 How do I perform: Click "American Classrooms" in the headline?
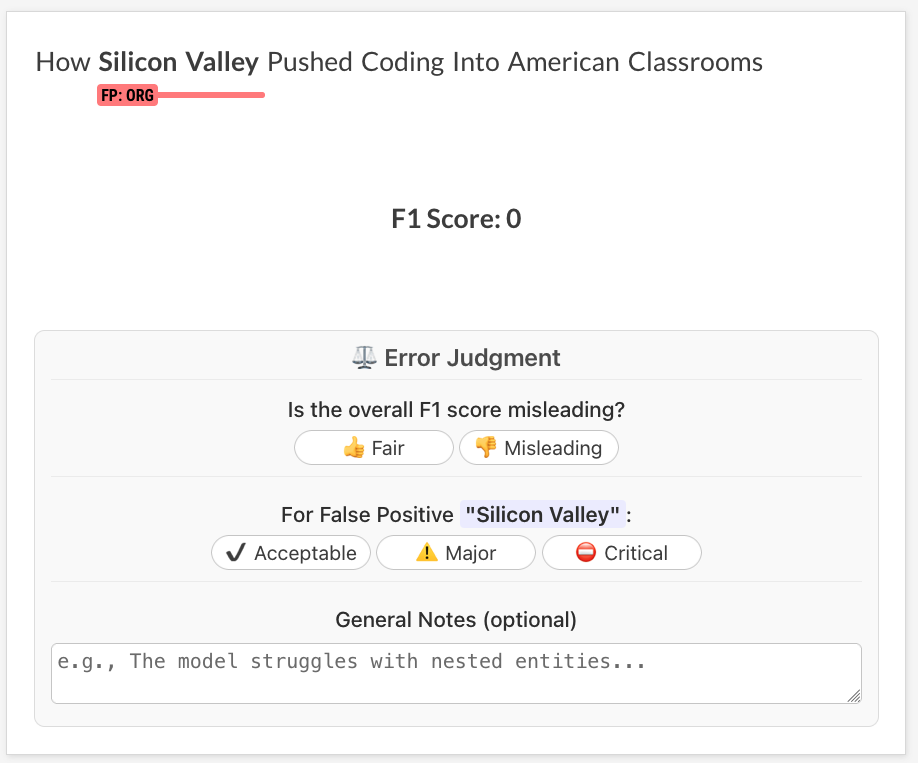635,62
